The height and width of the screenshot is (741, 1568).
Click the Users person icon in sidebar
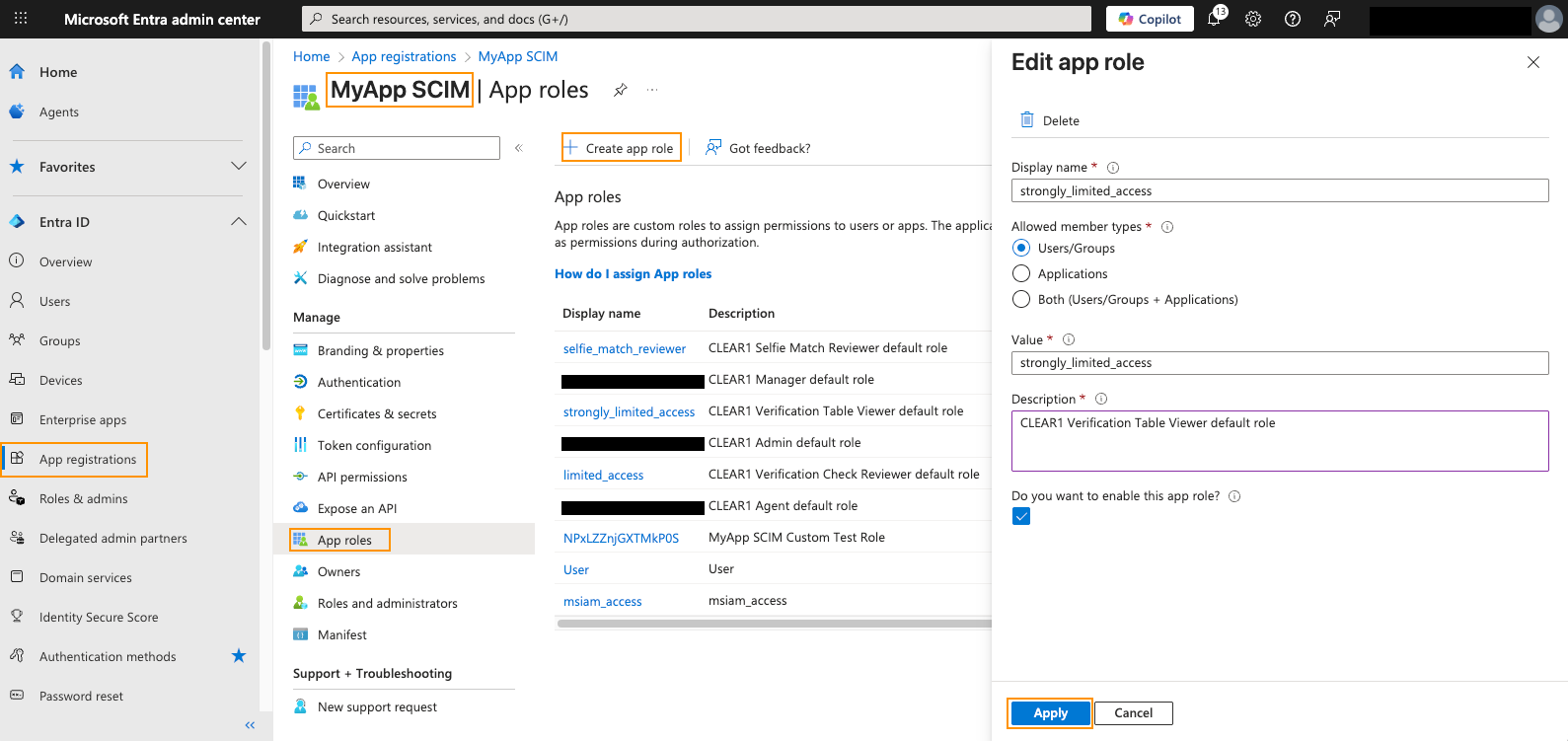tap(17, 301)
